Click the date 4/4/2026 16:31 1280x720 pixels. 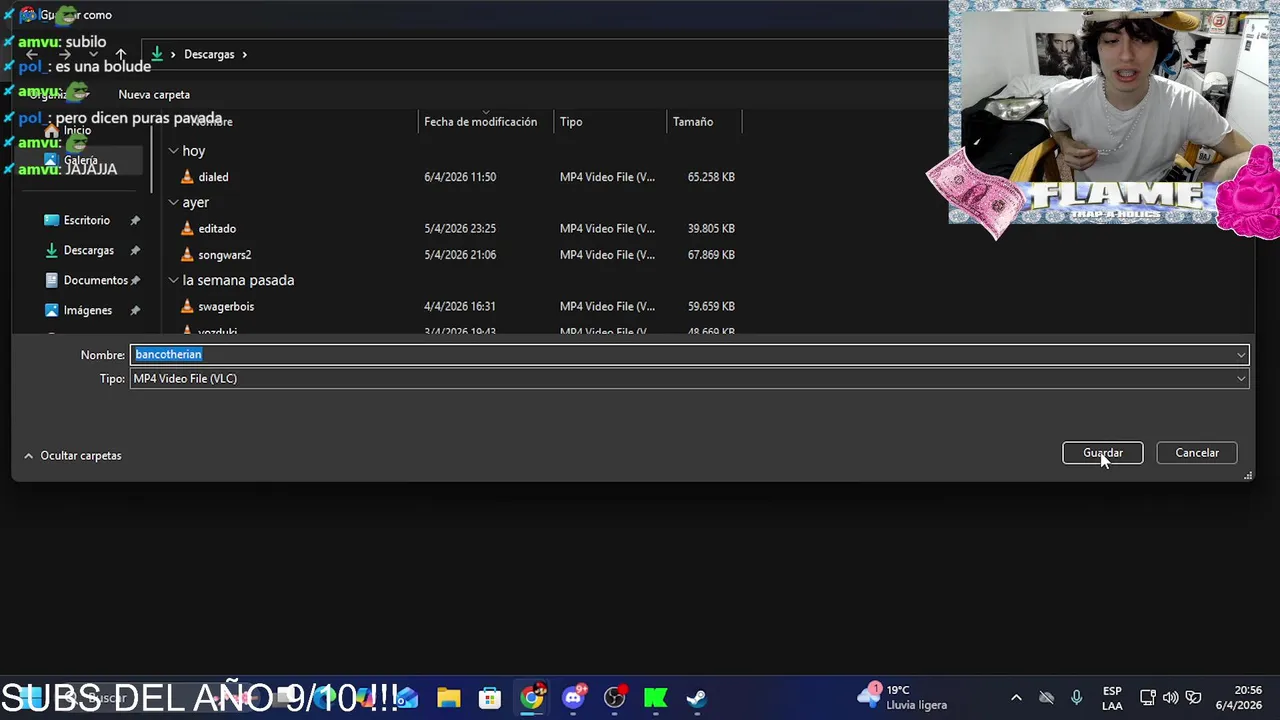click(x=460, y=307)
